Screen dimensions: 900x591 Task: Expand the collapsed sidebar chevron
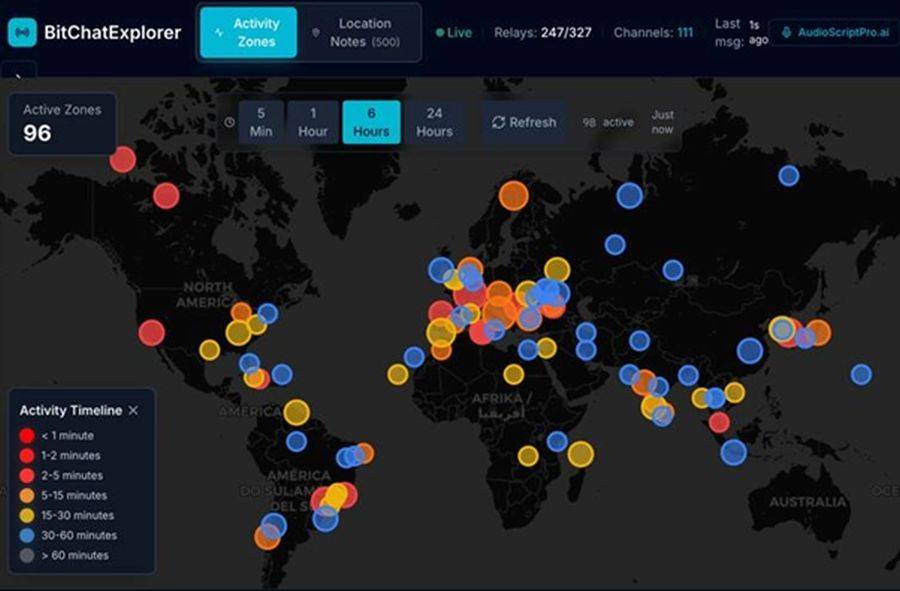[x=19, y=74]
